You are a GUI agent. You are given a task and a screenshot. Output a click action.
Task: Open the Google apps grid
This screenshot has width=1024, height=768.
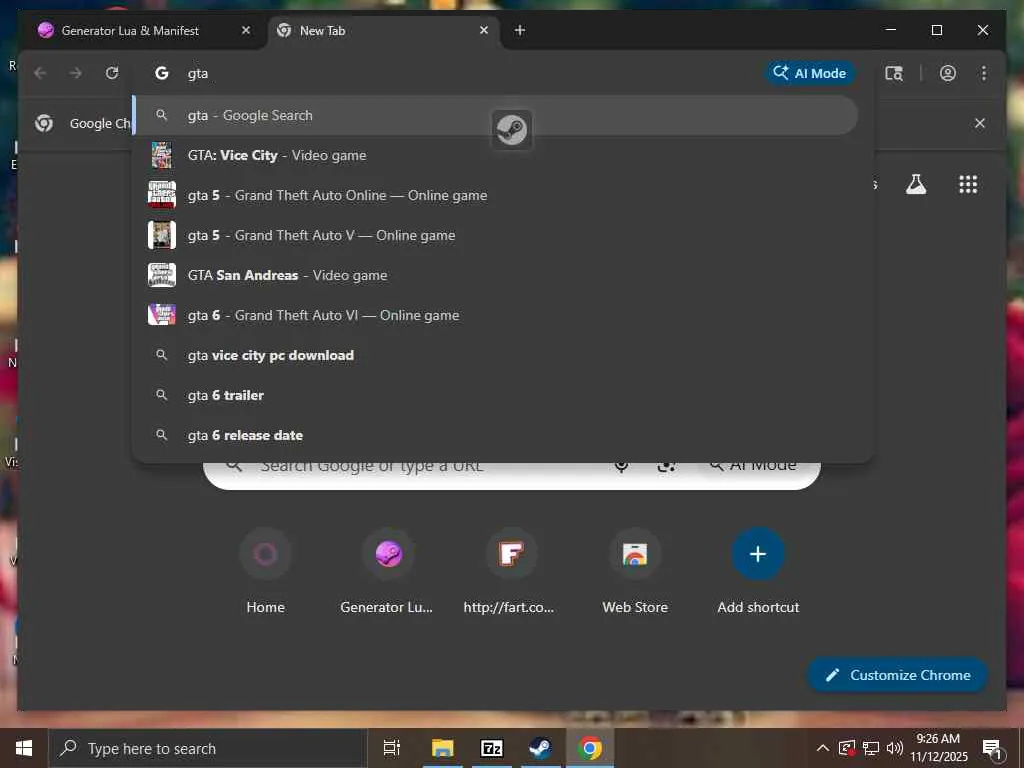[x=968, y=184]
